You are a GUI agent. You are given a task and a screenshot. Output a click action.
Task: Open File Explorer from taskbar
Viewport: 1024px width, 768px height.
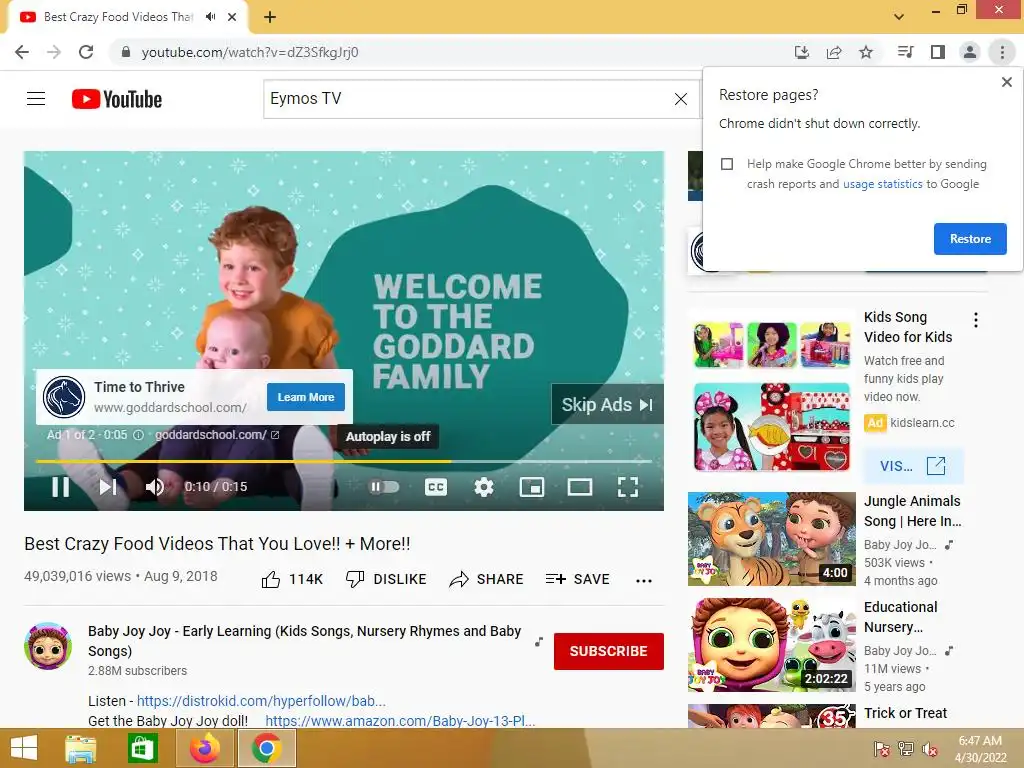tap(81, 748)
